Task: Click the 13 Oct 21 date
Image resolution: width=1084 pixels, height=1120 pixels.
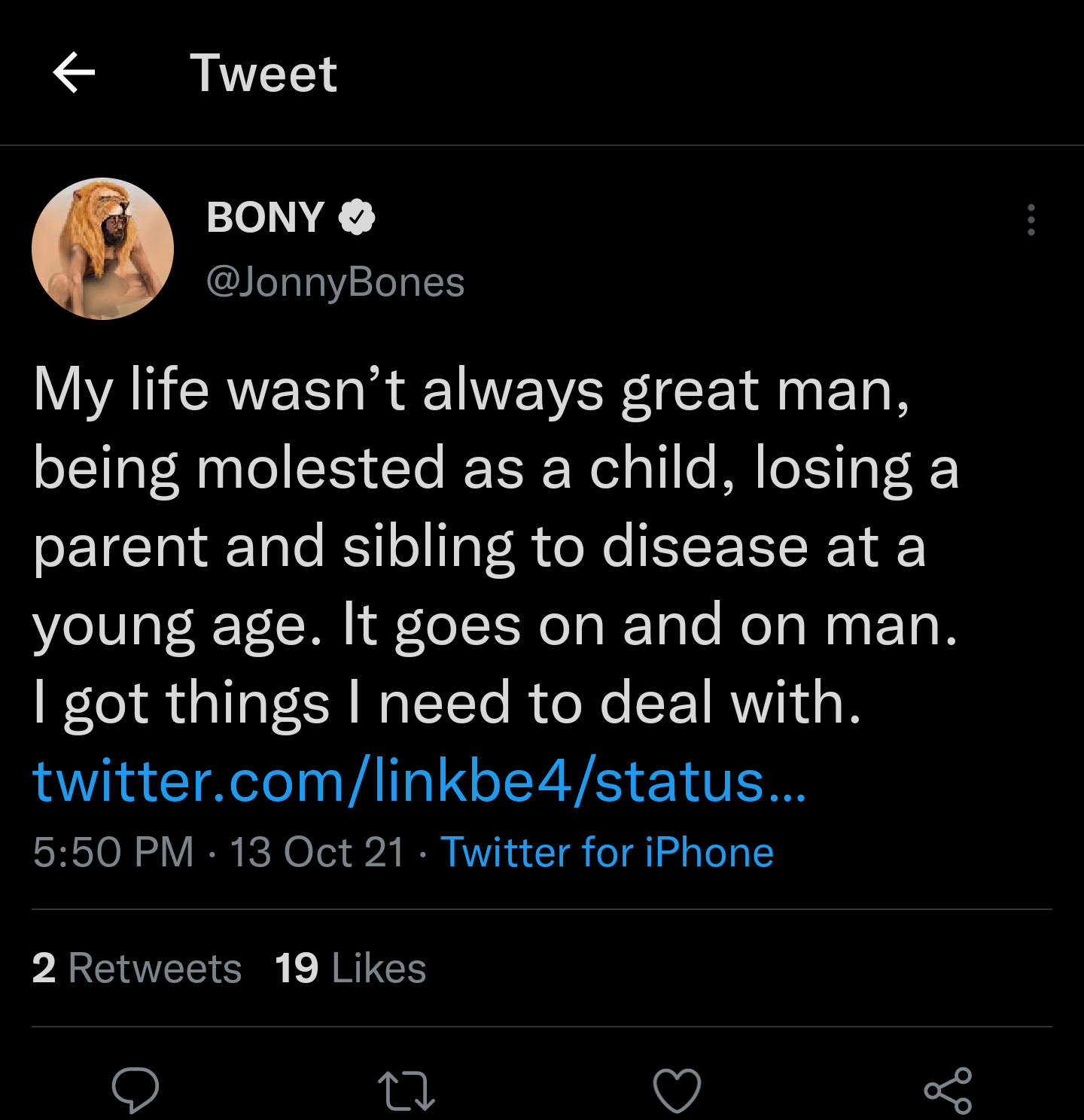Action: click(x=317, y=852)
